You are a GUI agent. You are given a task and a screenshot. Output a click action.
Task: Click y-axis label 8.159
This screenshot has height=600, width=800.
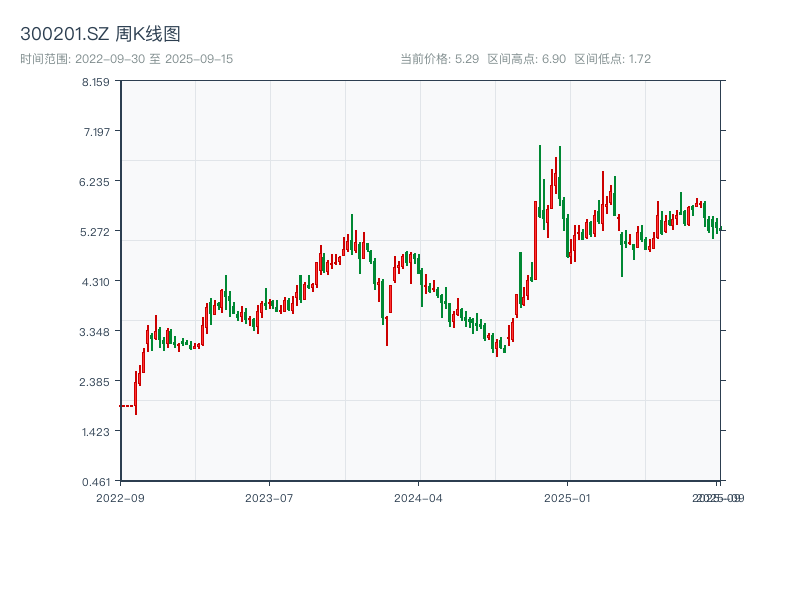tap(95, 82)
